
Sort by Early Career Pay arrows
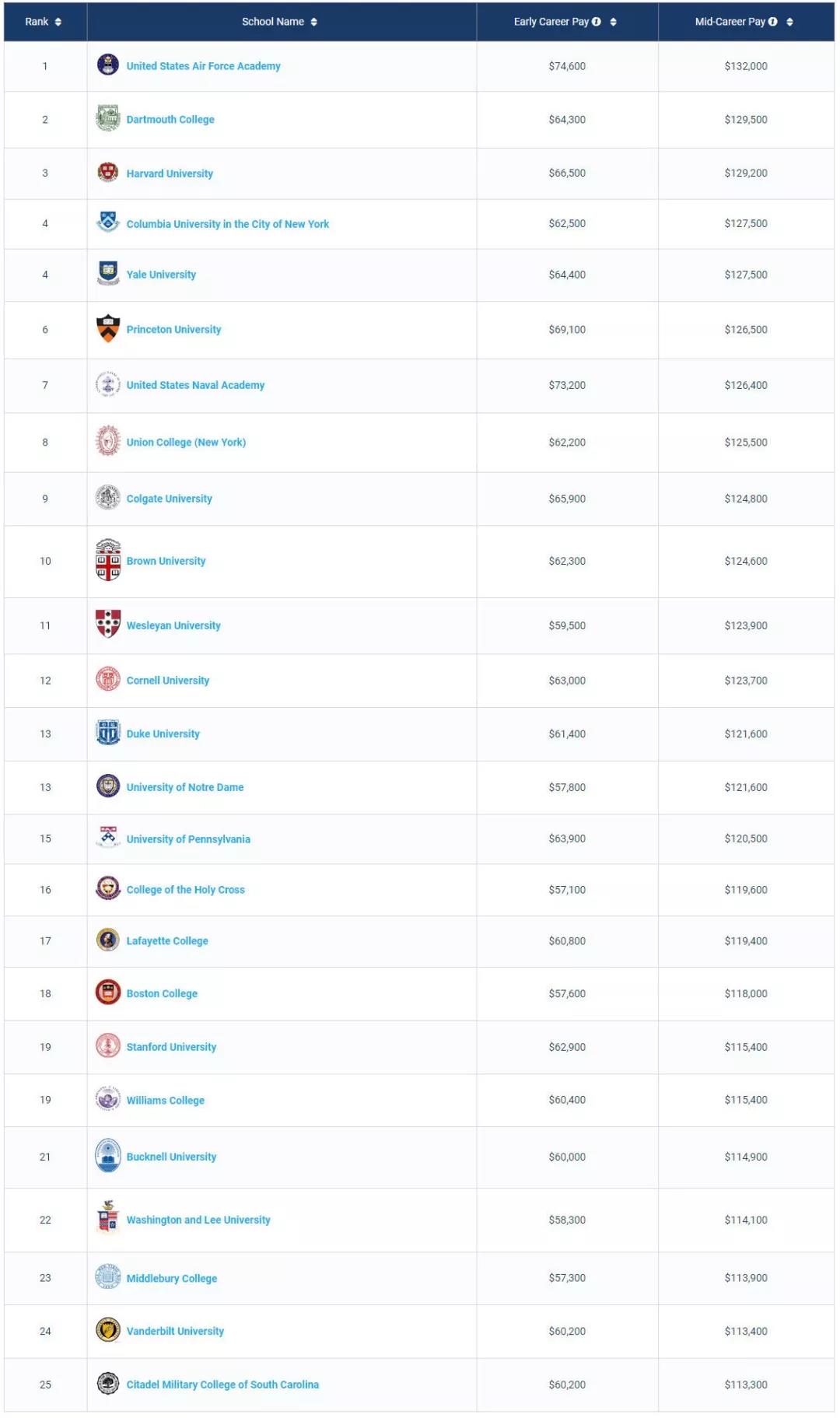(614, 22)
